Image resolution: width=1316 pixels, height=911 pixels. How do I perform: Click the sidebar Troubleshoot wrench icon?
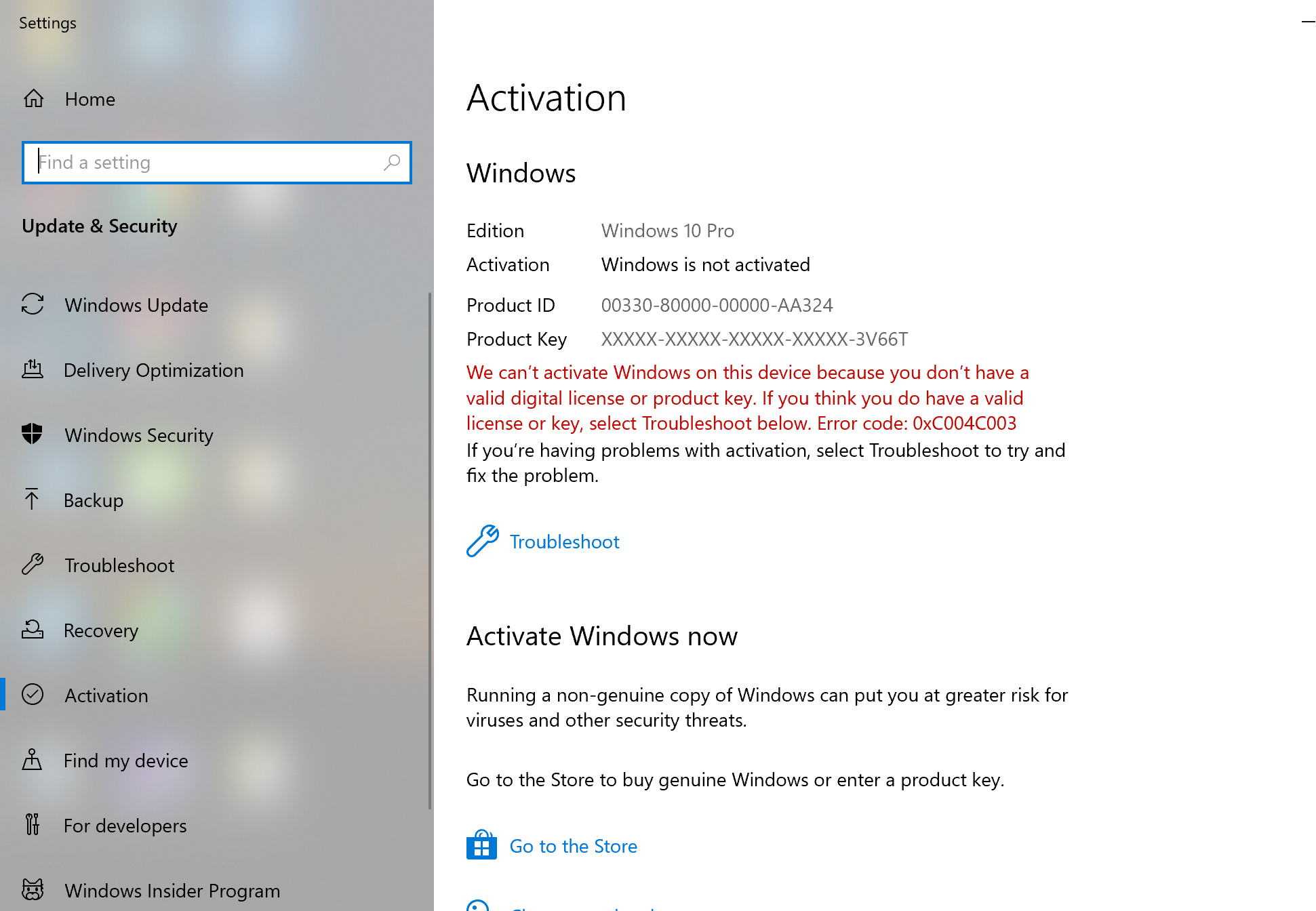33,564
